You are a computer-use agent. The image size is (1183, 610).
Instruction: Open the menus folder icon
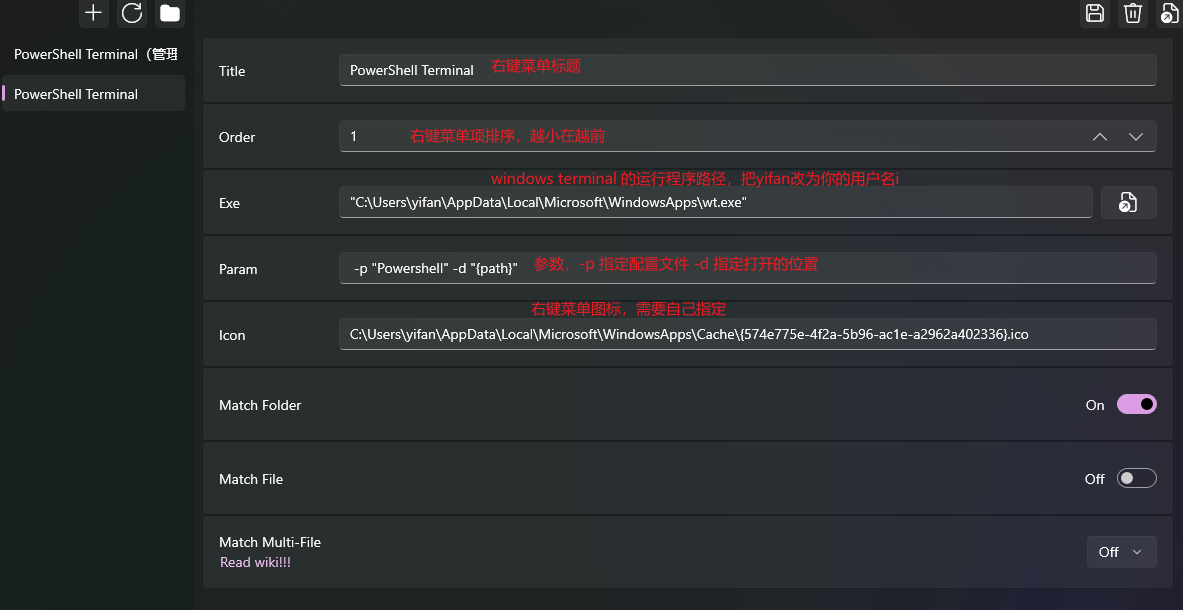tap(170, 13)
